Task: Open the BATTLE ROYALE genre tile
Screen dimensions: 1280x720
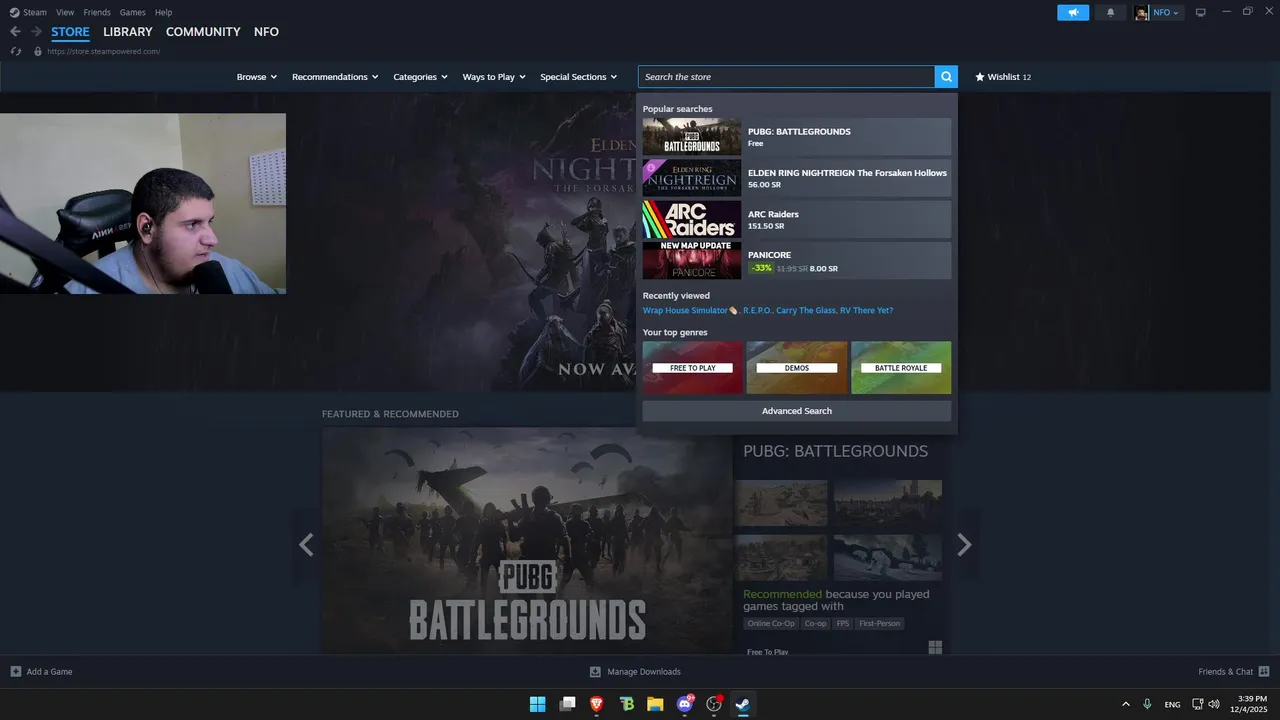Action: (901, 368)
